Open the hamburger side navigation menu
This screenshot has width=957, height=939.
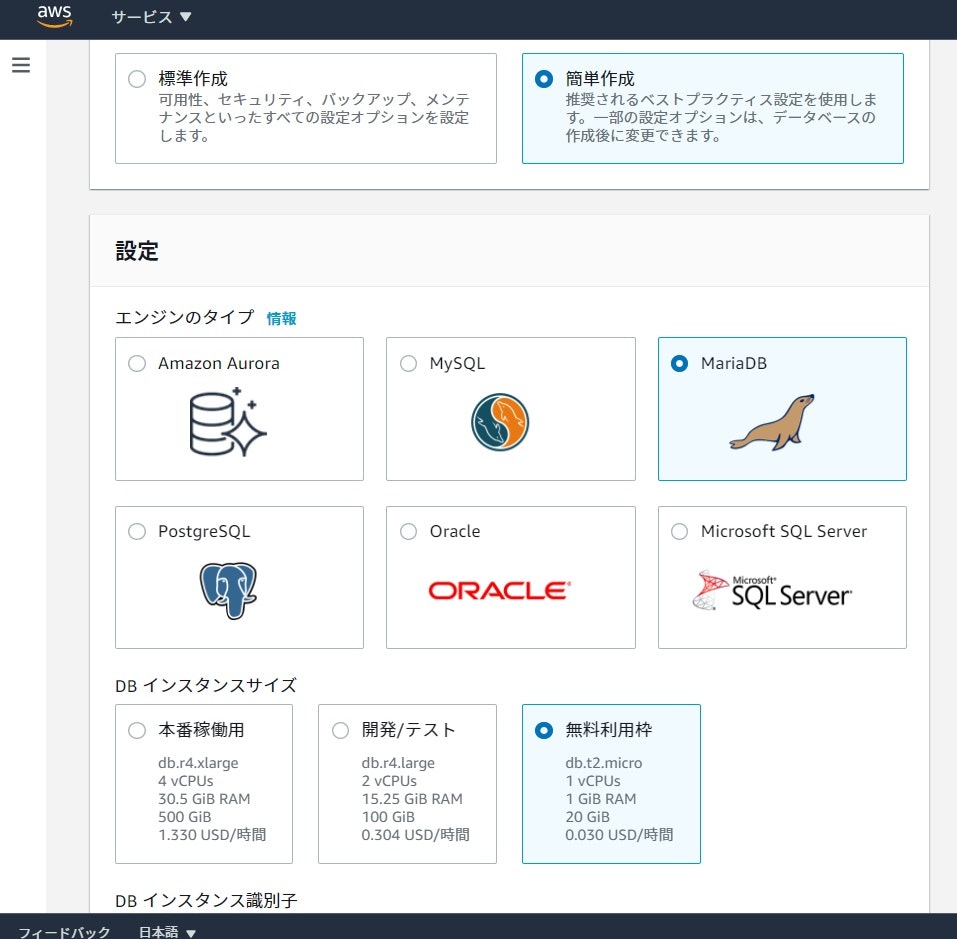tap(21, 65)
